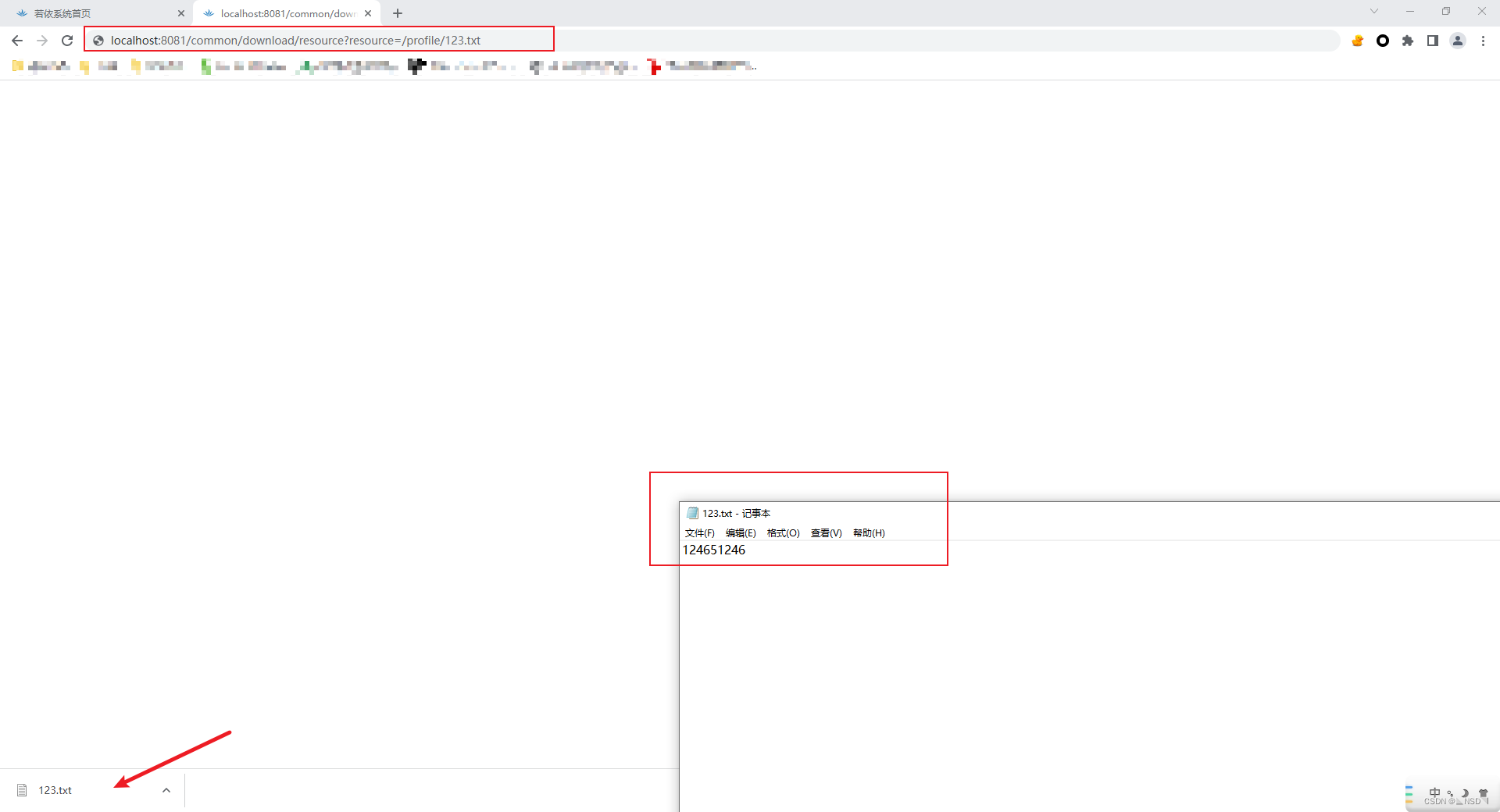Viewport: 1500px width, 812px height.
Task: Open the tab search dropdown
Action: 1374,11
